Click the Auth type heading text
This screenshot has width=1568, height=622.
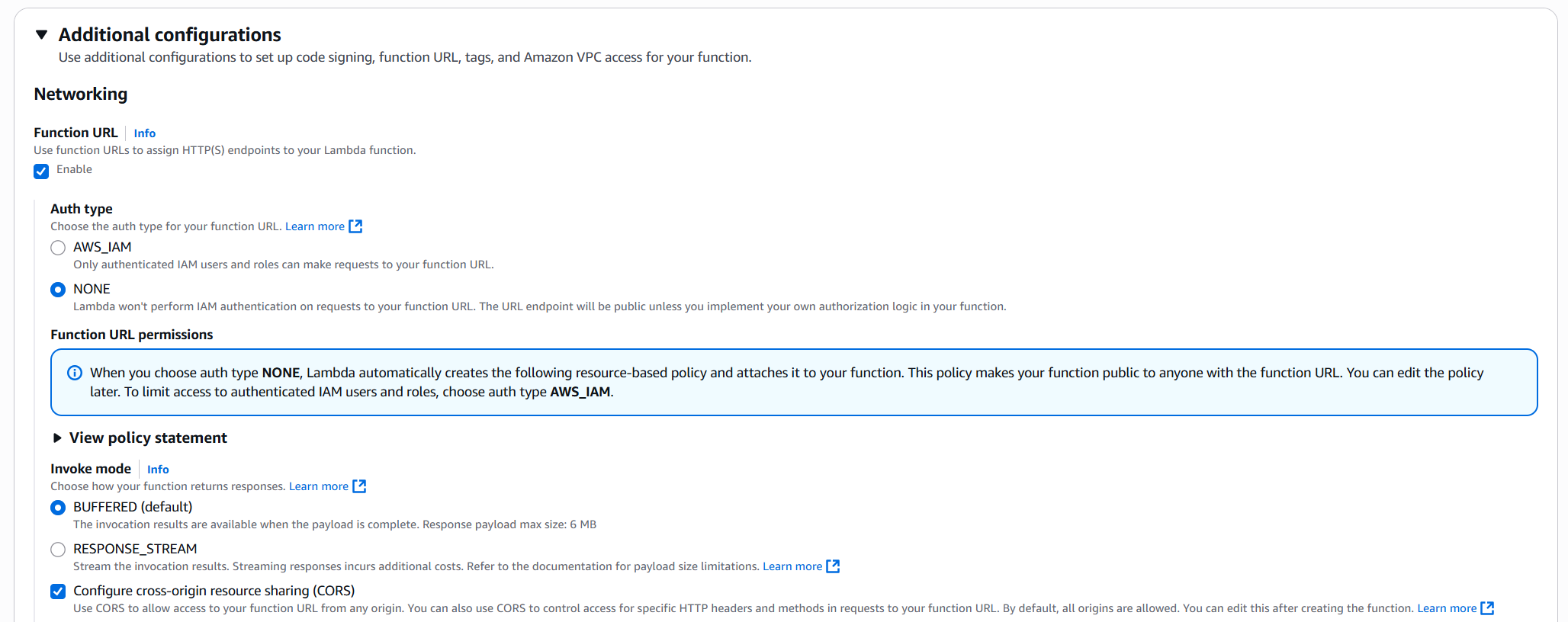click(82, 209)
